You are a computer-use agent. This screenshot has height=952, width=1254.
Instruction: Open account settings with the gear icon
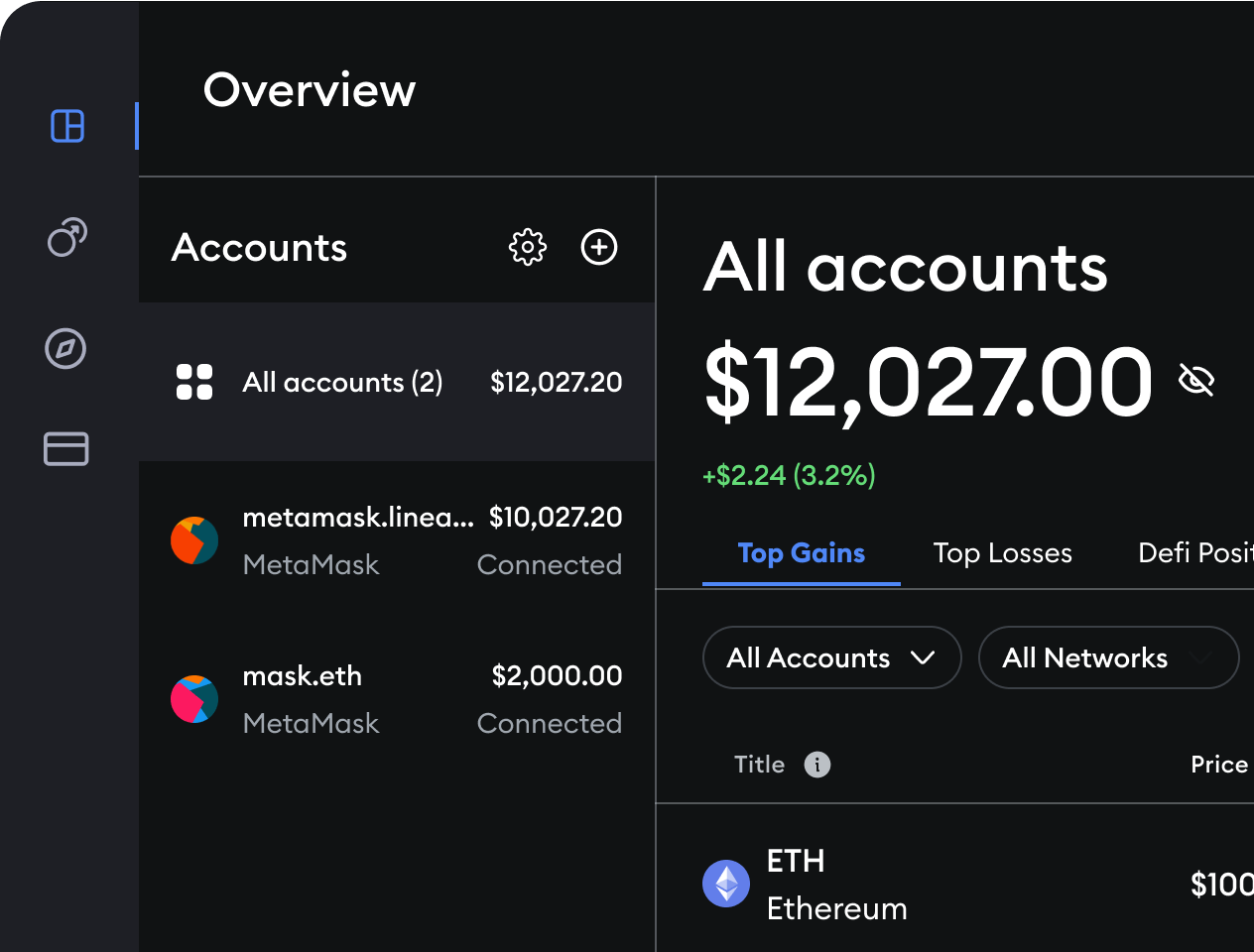(528, 247)
